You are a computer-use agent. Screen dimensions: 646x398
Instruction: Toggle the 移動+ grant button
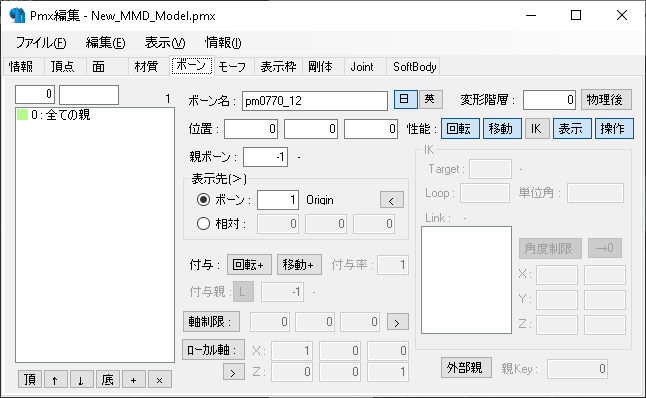coord(299,265)
